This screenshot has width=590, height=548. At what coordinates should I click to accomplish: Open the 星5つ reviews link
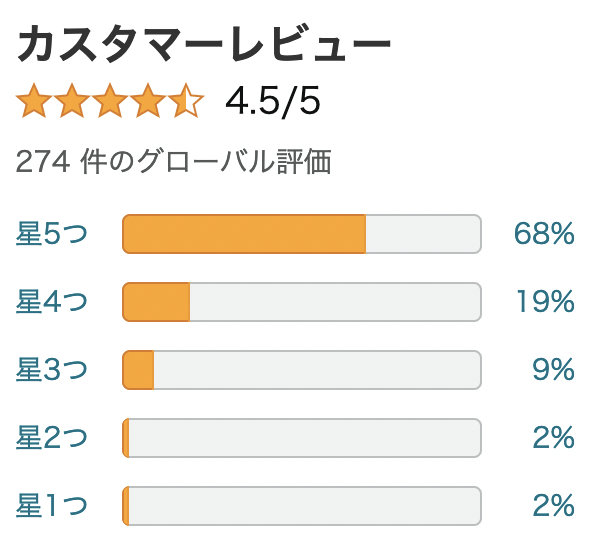51,234
